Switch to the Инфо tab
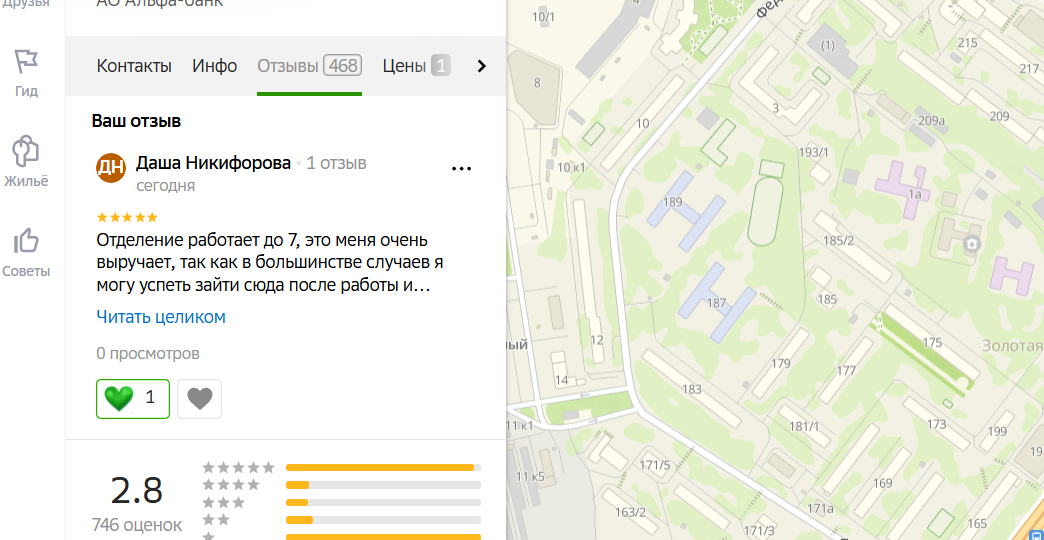Screen dimensions: 1044x540 [x=214, y=66]
